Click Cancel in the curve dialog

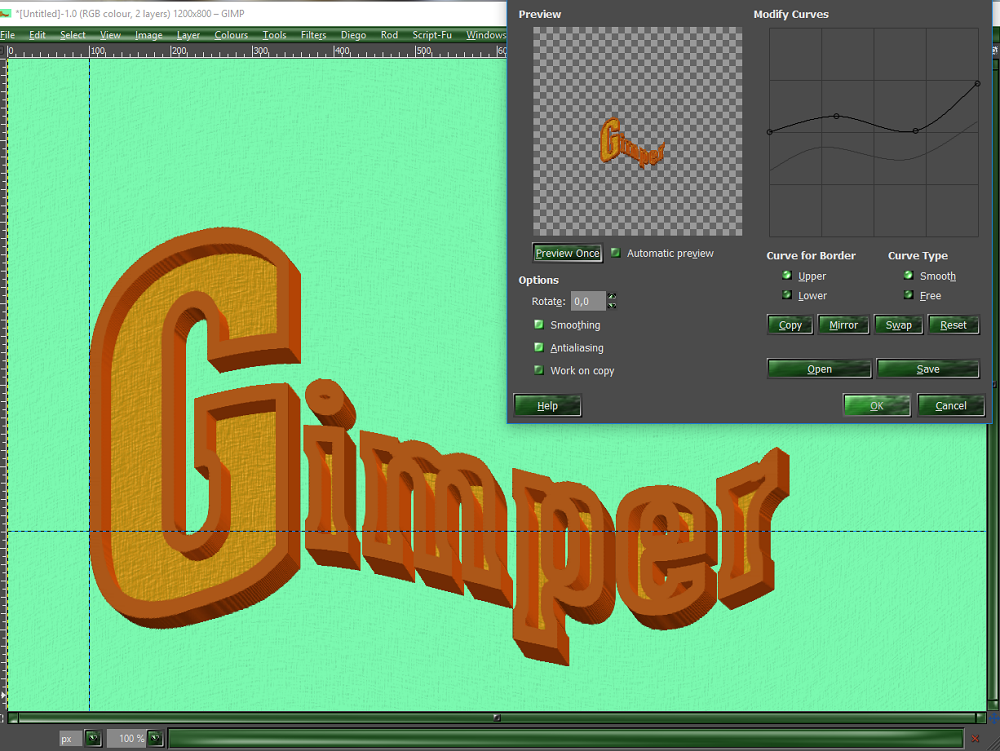coord(951,405)
